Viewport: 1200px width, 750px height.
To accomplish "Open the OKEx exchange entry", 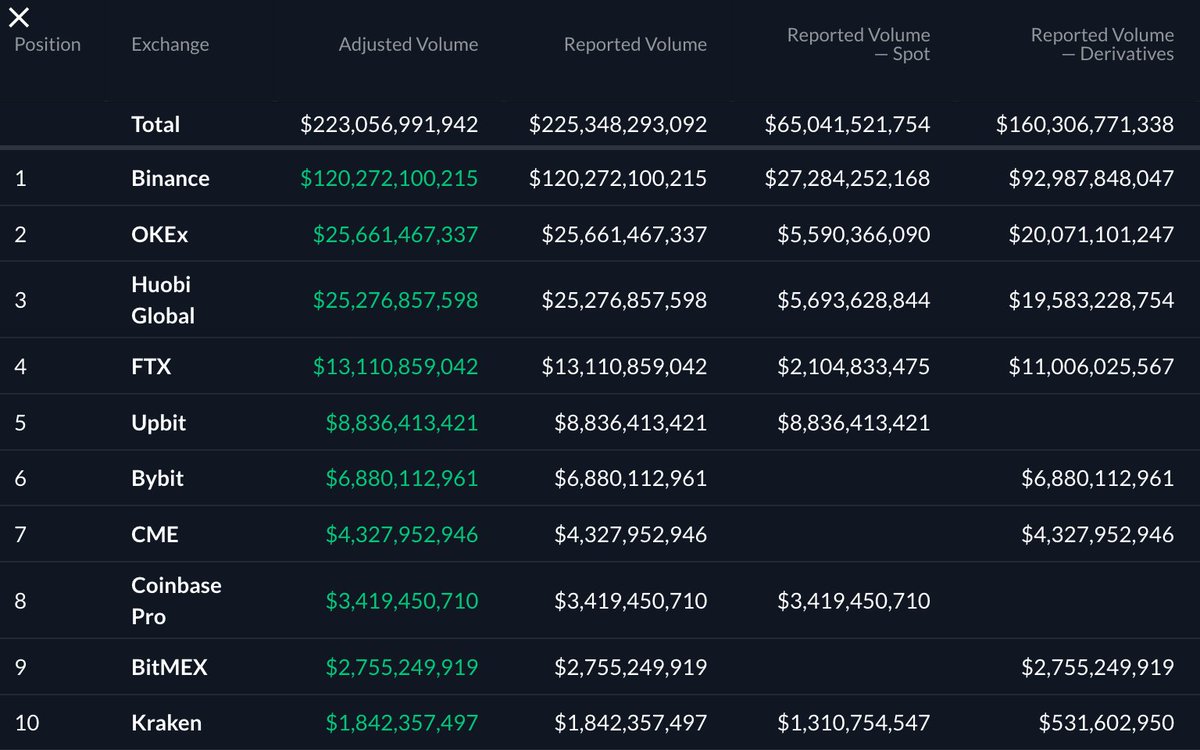I will click(159, 234).
